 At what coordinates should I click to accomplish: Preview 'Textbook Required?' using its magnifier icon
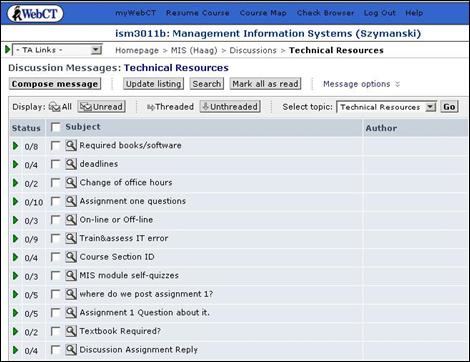pyautogui.click(x=71, y=331)
